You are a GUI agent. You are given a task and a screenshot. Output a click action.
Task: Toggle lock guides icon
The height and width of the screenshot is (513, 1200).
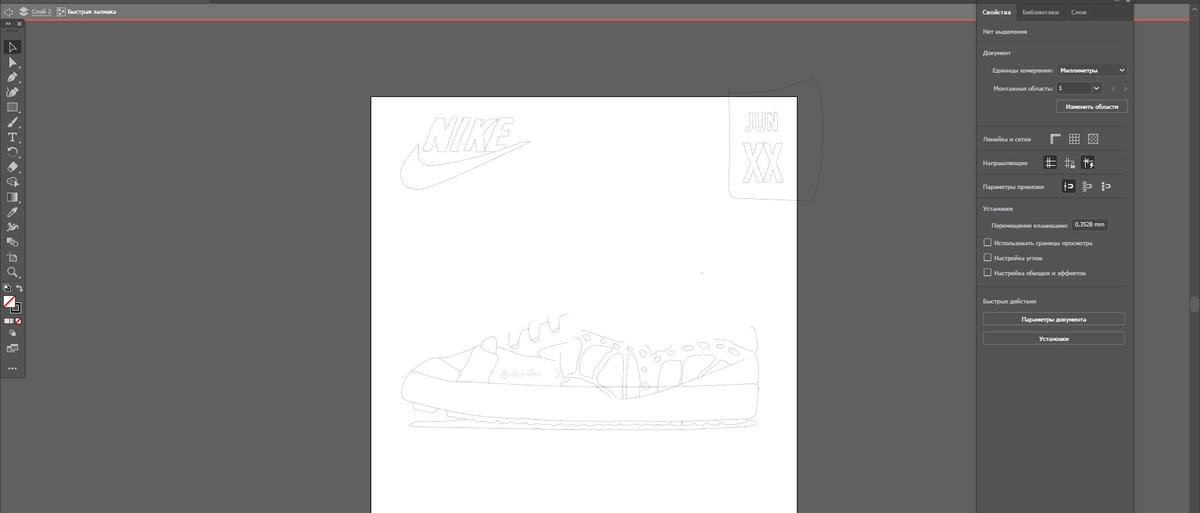[1070, 162]
